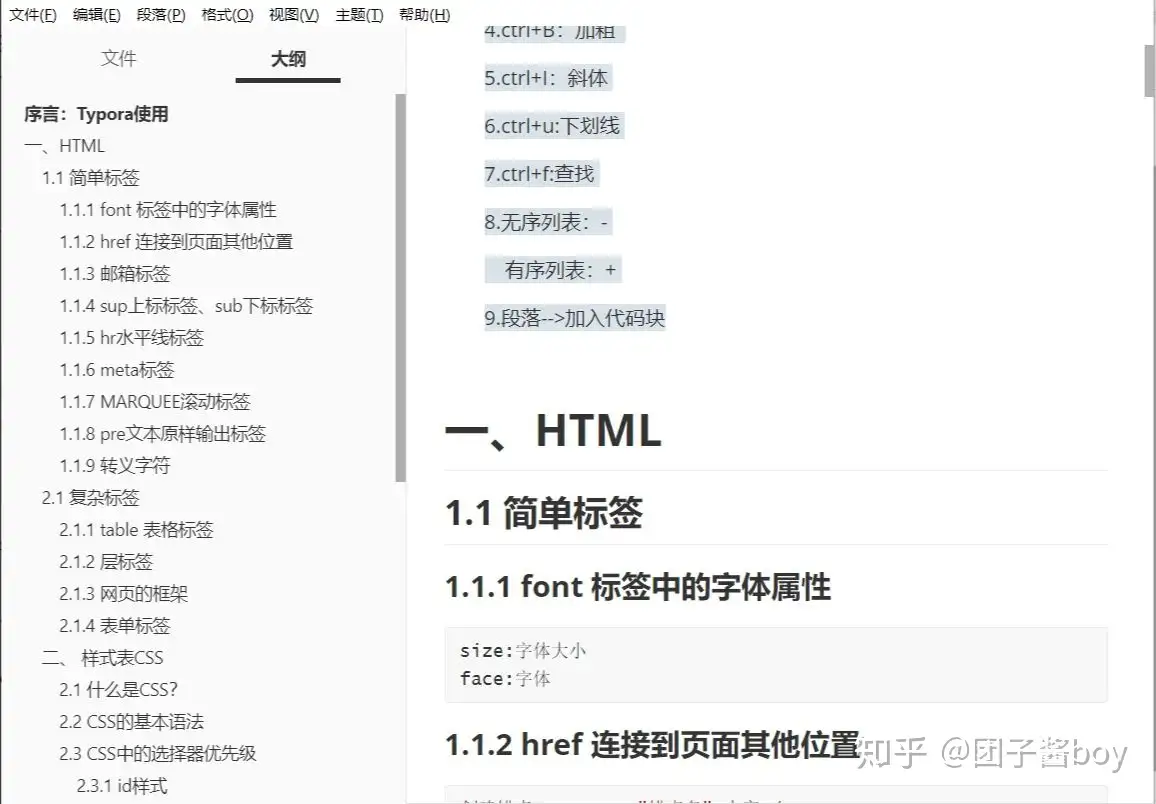Switch to the 文件 sidebar tab
1156x804 pixels.
[120, 59]
